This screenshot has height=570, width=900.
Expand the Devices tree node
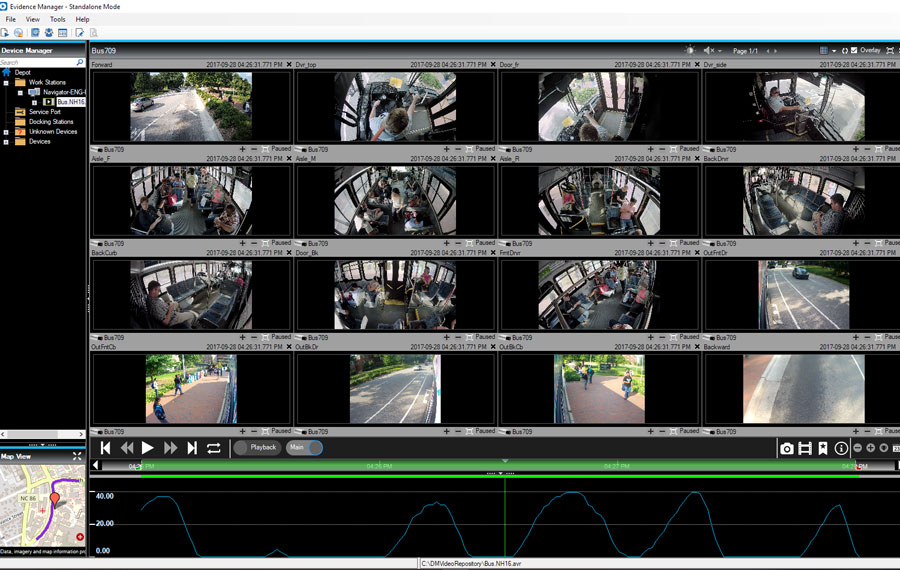tap(6, 142)
